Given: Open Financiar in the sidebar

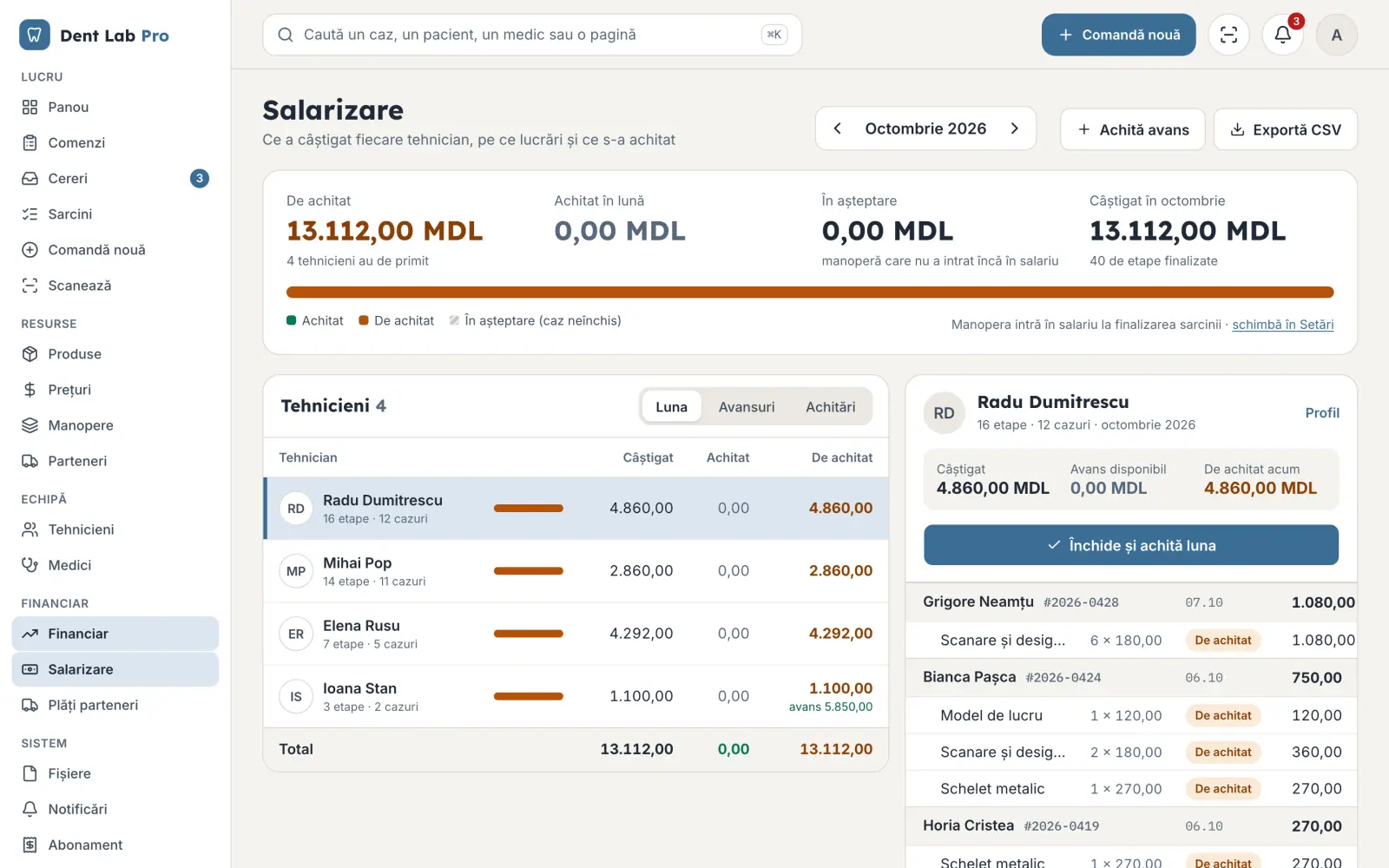Looking at the screenshot, I should tap(115, 634).
